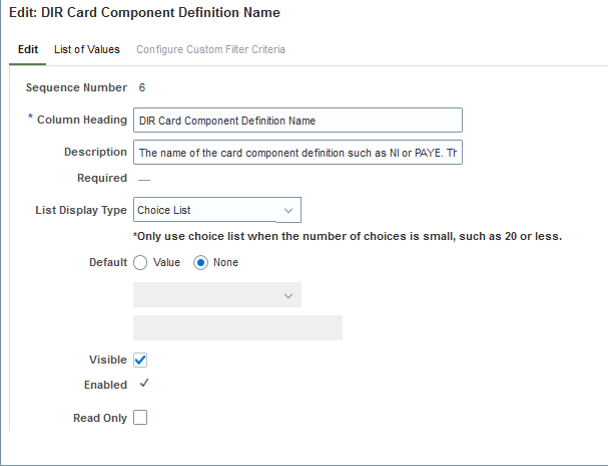Screen dimensions: 608x466
Task: Uncheck the Visible checkbox
Action: click(x=140, y=359)
